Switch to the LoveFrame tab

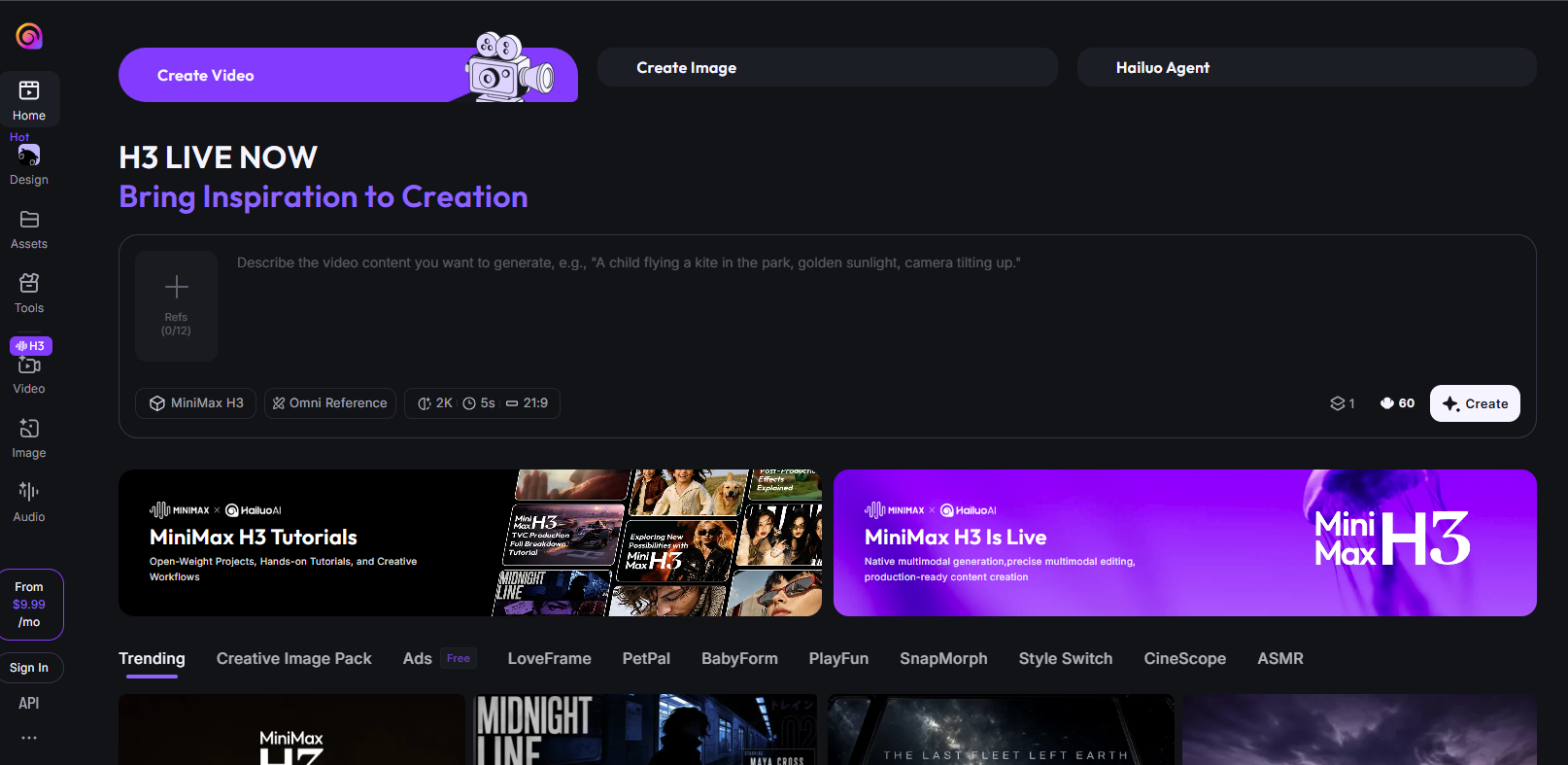(x=550, y=659)
